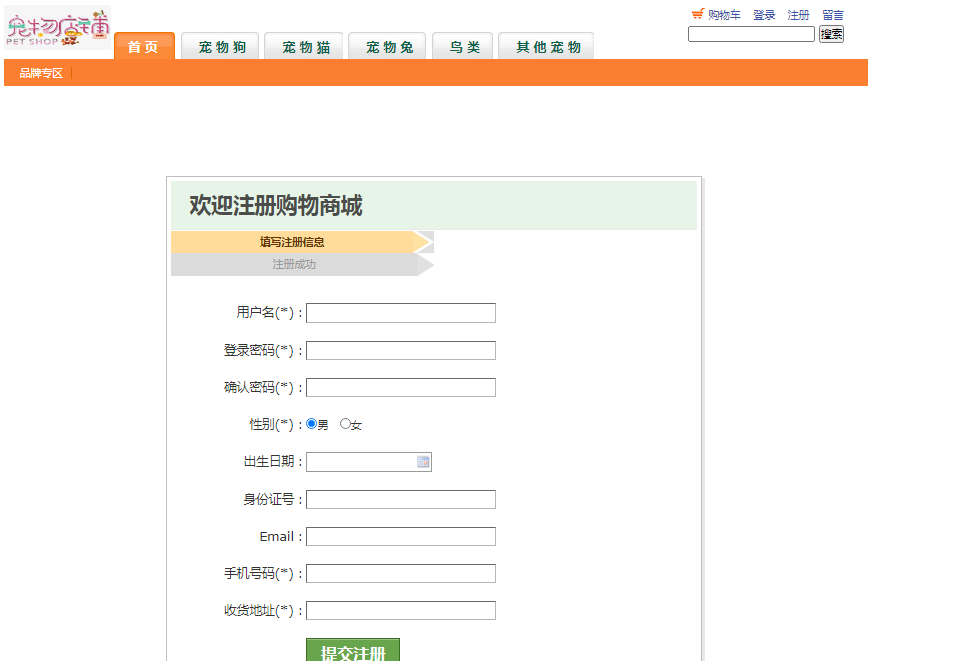Click the 欢迎注册购物商城 heading
The image size is (953, 661).
click(x=276, y=205)
